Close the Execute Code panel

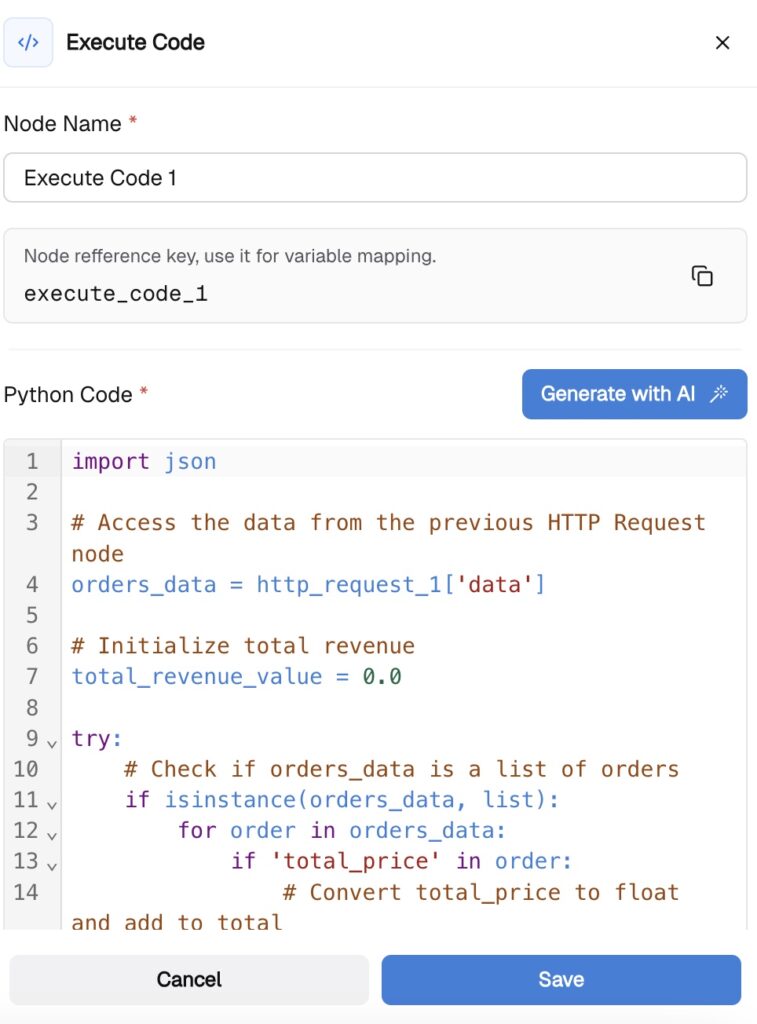[x=722, y=43]
